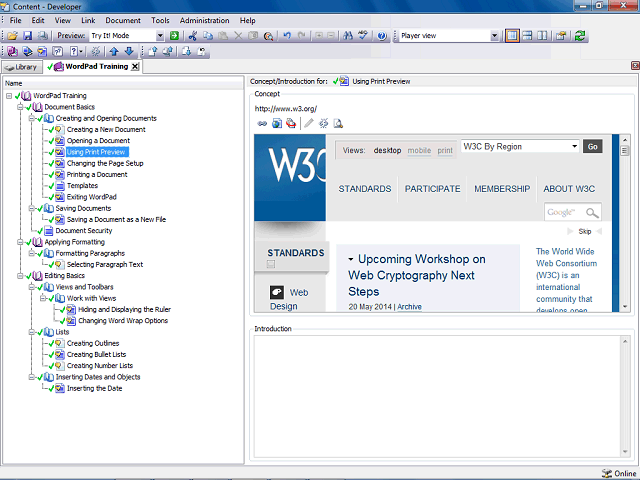Click the Move Up blue arrow icon
This screenshot has height=480, width=640.
click(x=114, y=51)
